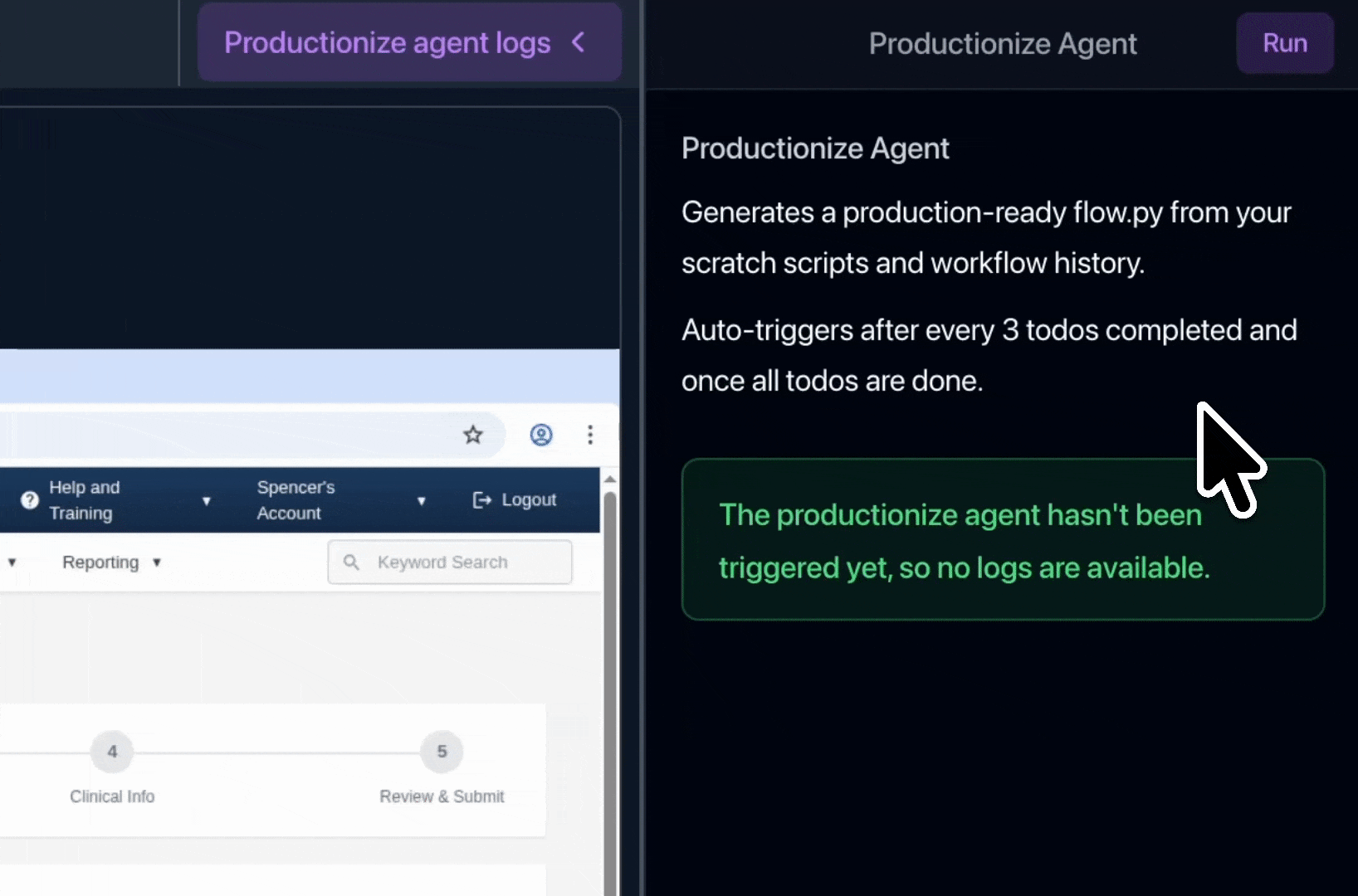Select the Productionize agent logs tab

[388, 42]
